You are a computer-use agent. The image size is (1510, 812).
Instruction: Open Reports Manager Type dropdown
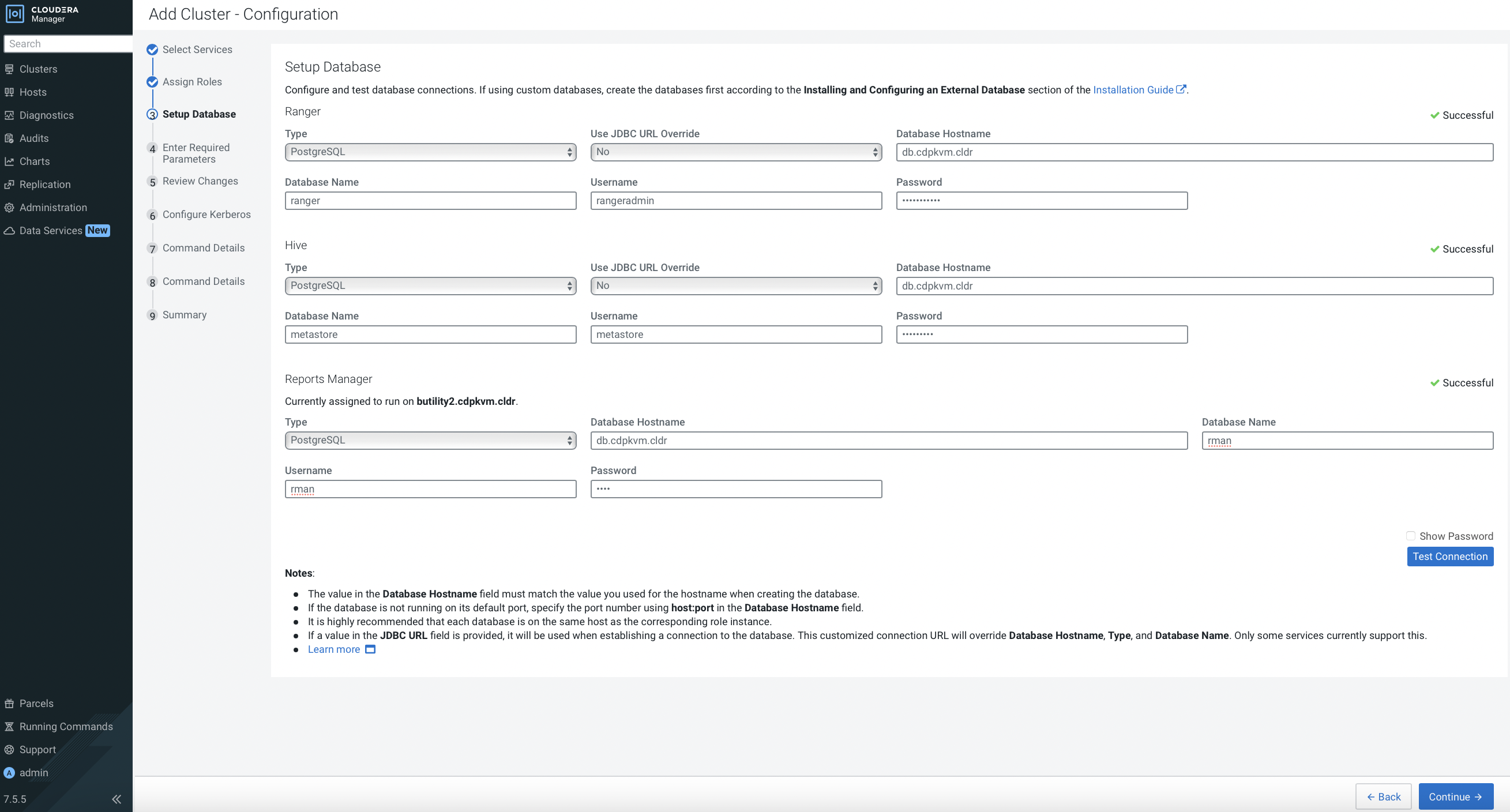coord(430,440)
